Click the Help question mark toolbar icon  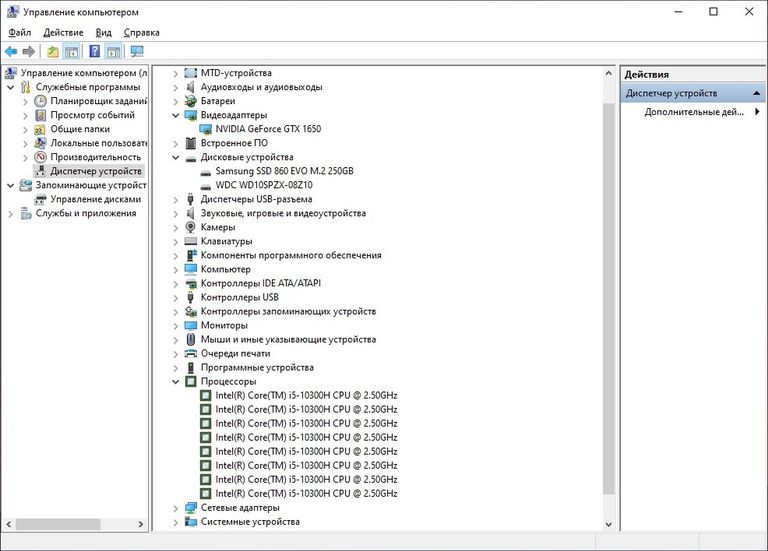tap(94, 51)
